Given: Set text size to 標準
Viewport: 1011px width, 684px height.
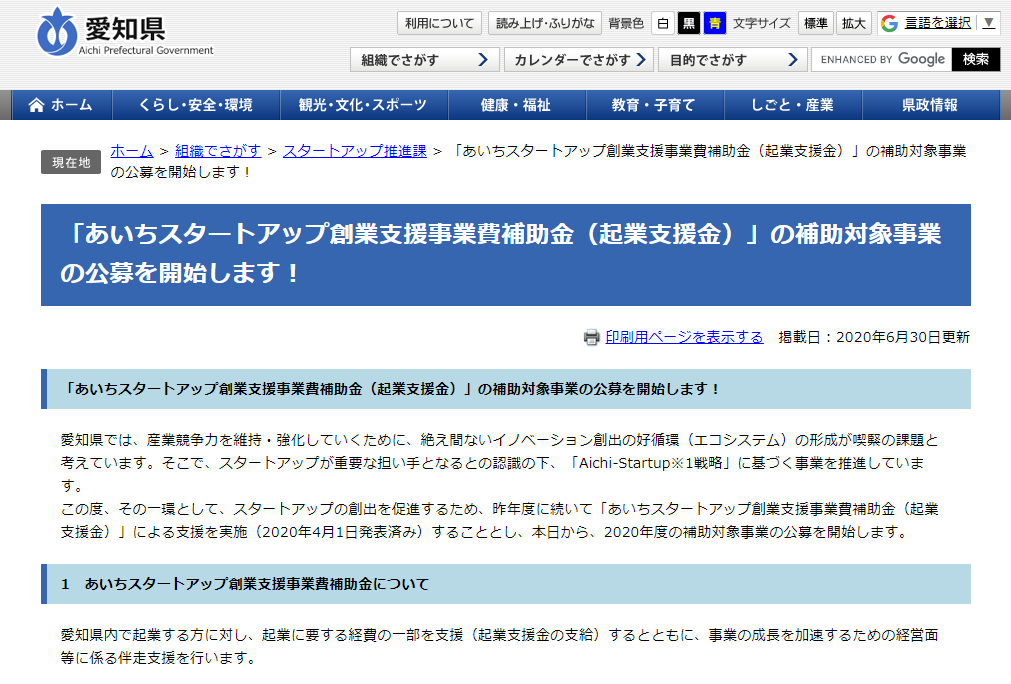Looking at the screenshot, I should [x=815, y=23].
